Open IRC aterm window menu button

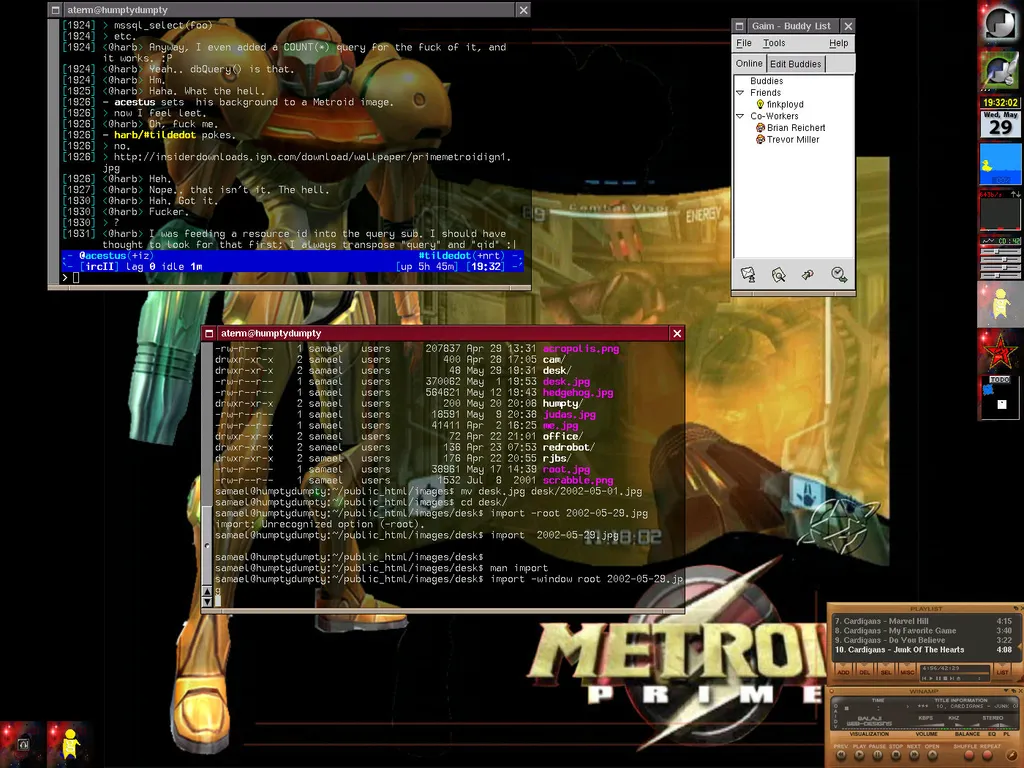(x=56, y=10)
